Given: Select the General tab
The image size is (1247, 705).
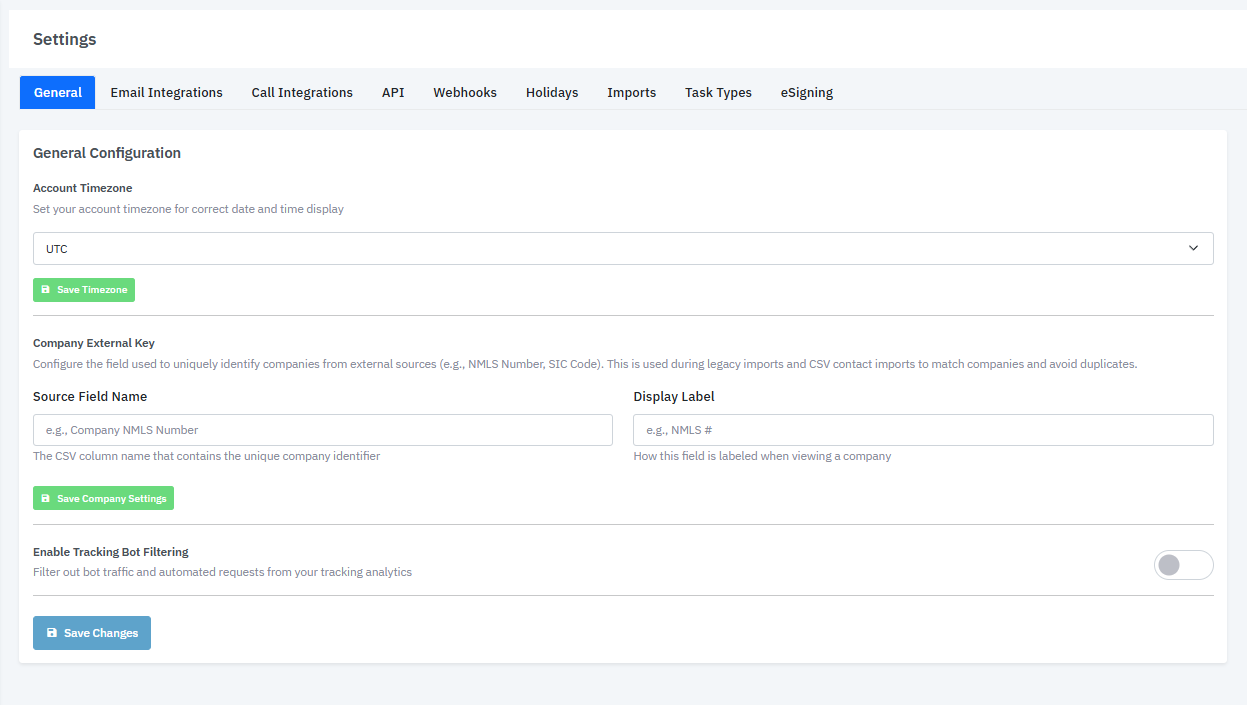Looking at the screenshot, I should pyautogui.click(x=57, y=92).
